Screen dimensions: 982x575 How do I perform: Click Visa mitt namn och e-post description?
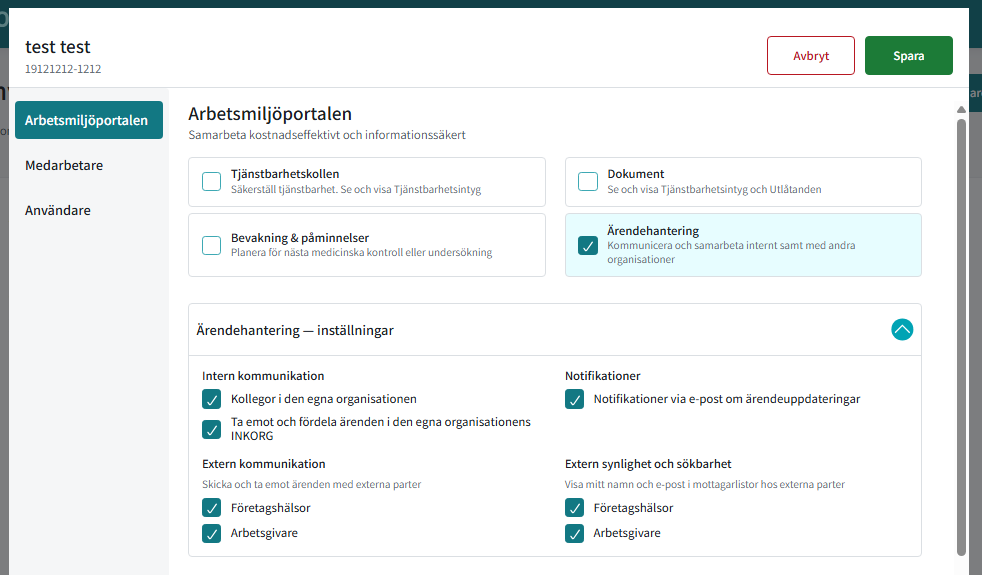coord(705,484)
